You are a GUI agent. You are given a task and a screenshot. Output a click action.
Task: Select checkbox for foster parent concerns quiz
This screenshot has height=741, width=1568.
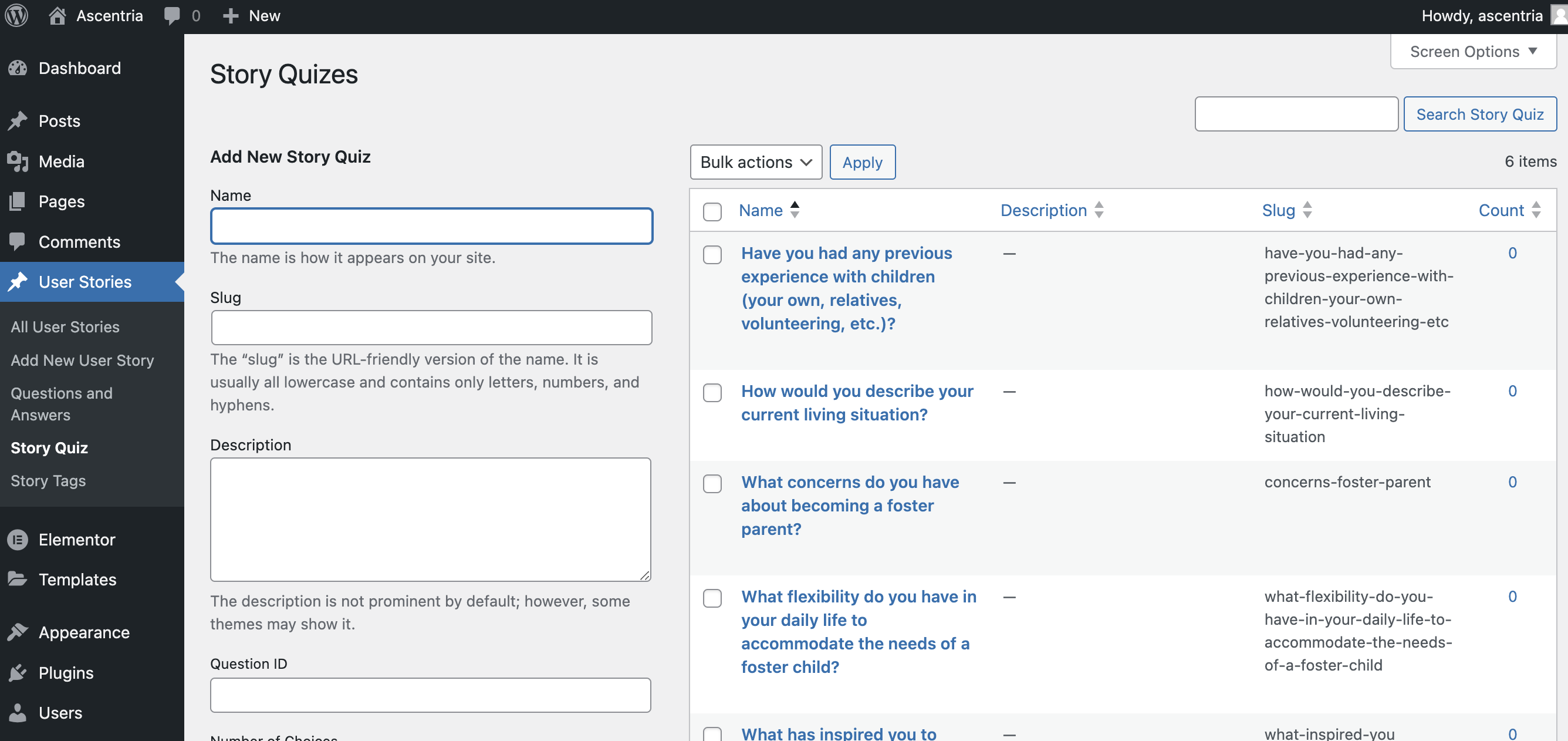(712, 483)
